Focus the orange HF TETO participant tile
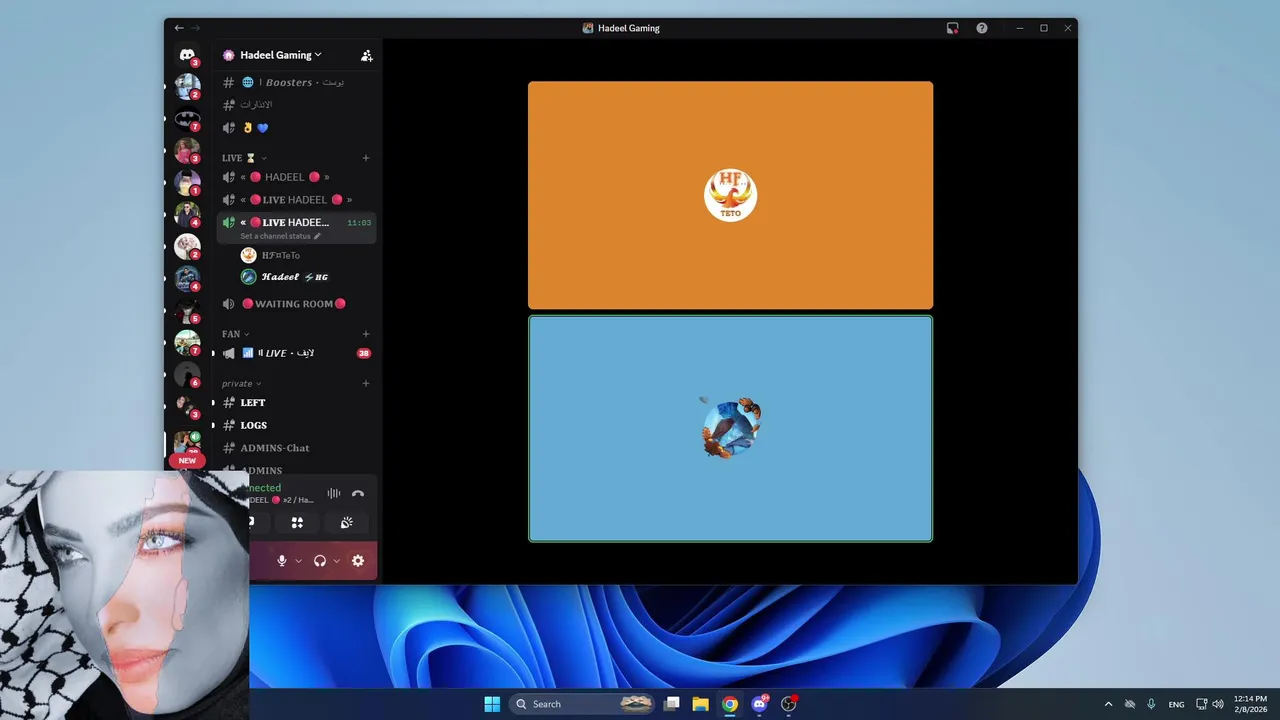1280x720 pixels. (730, 195)
